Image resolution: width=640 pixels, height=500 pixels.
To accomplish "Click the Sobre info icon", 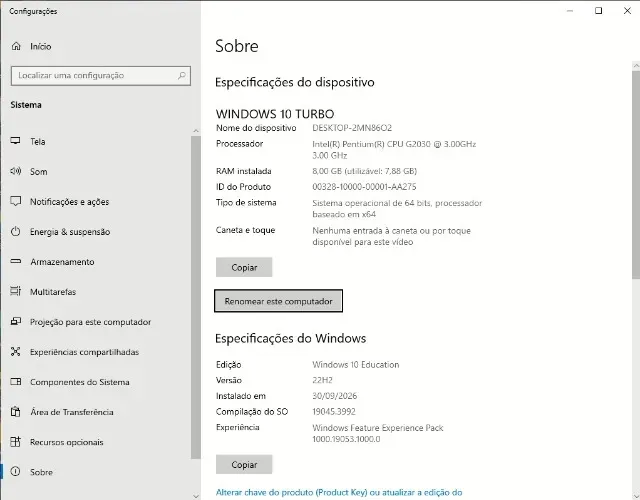I will pos(16,472).
